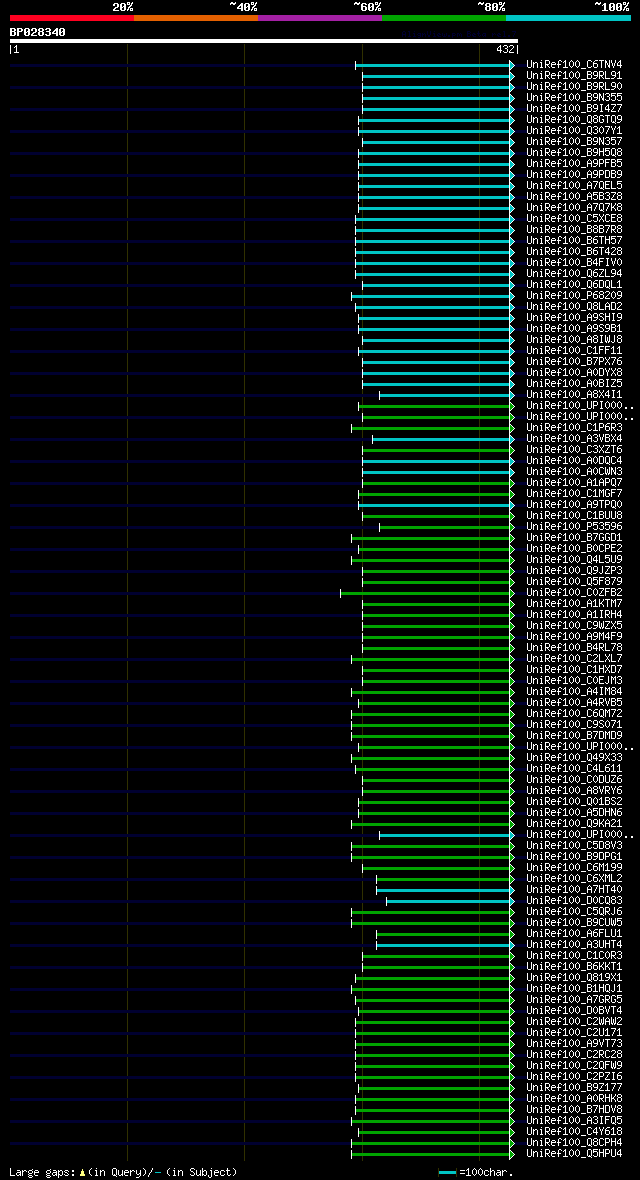Click the UniRef100_B9N357 label

pos(574,141)
